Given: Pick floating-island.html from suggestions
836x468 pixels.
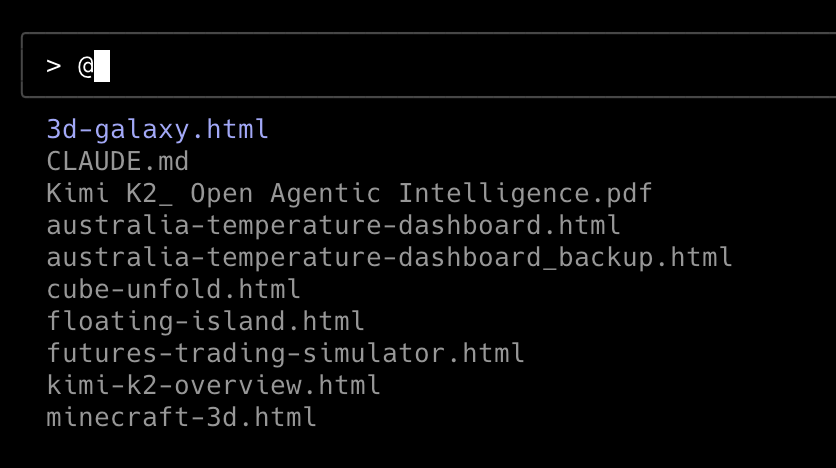Looking at the screenshot, I should click(205, 322).
